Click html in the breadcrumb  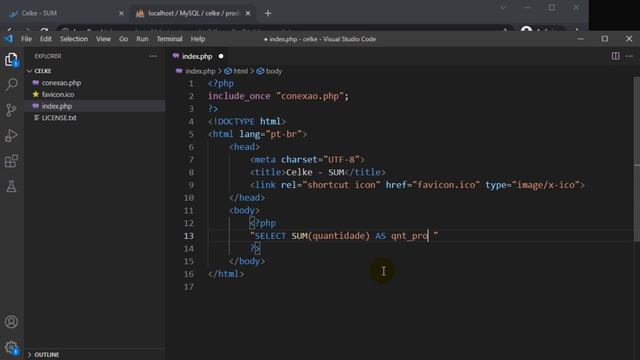click(x=240, y=71)
